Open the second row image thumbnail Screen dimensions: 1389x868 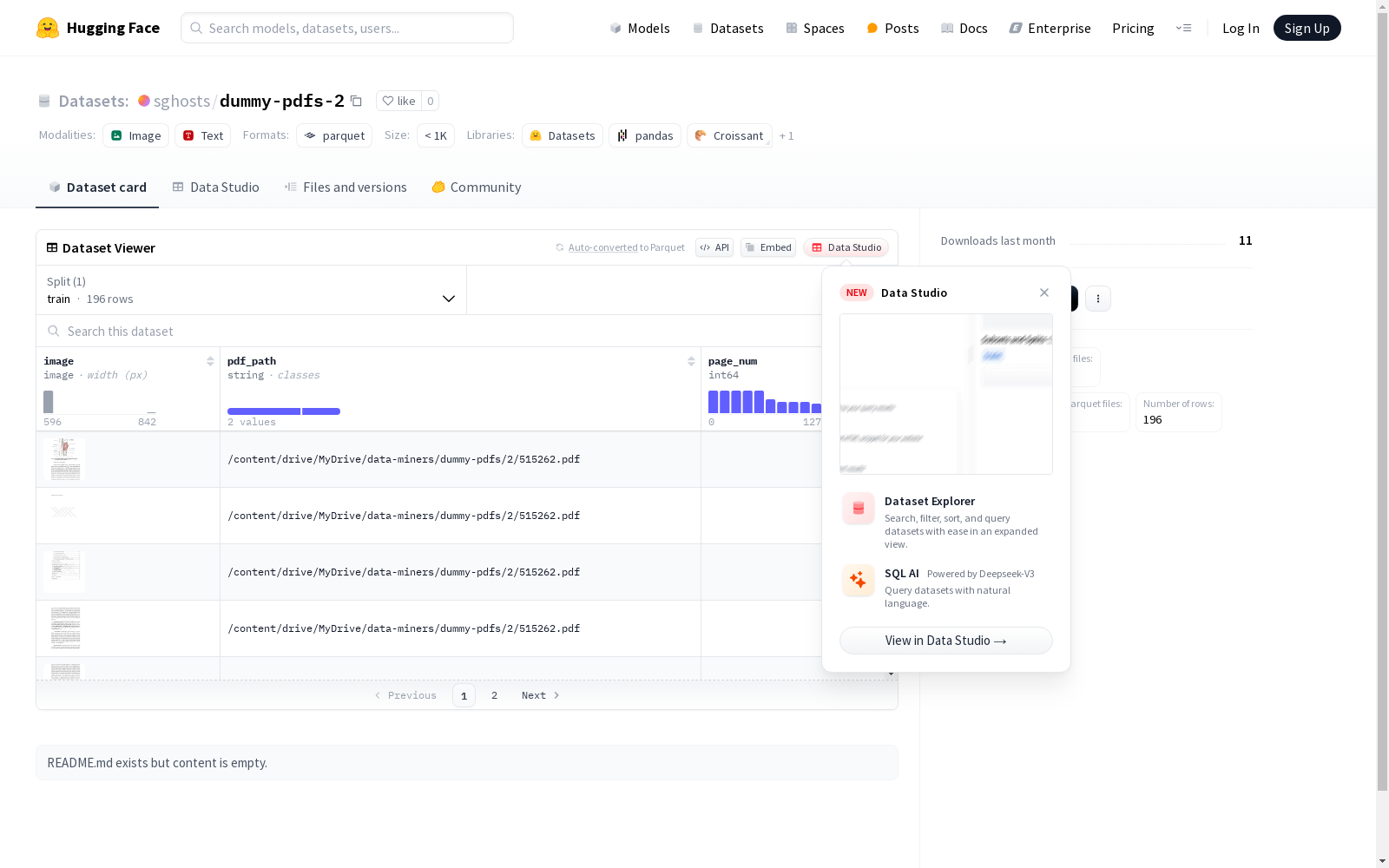(x=64, y=516)
